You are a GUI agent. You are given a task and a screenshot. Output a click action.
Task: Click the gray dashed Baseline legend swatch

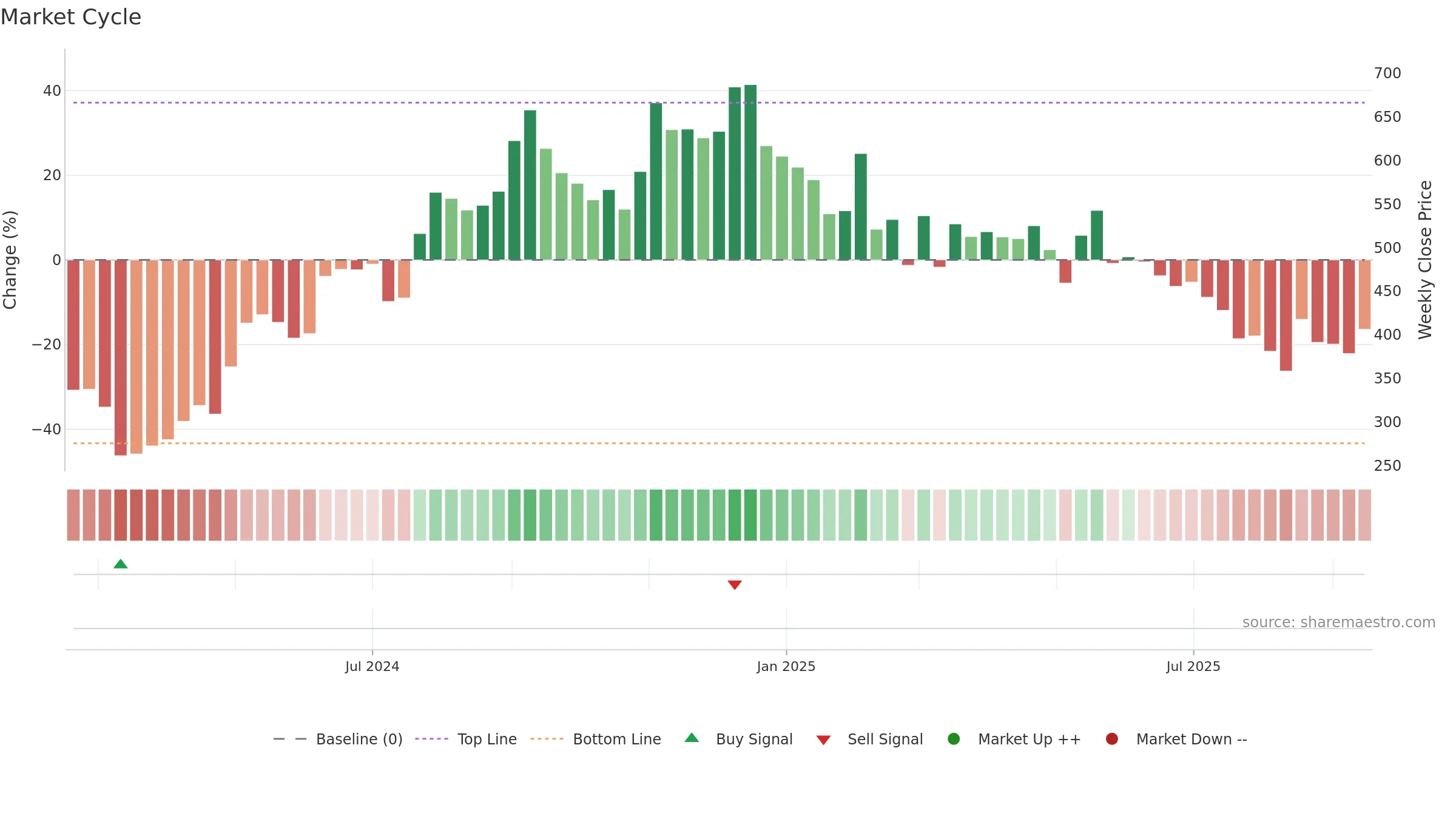coord(290,739)
